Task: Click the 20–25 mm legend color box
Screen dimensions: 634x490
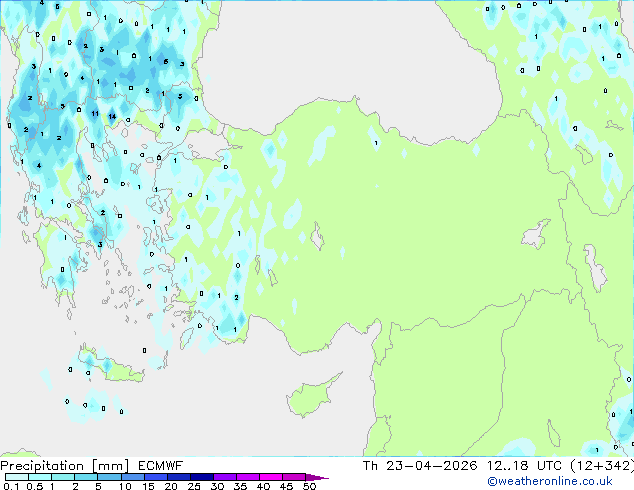Action: [179, 477]
